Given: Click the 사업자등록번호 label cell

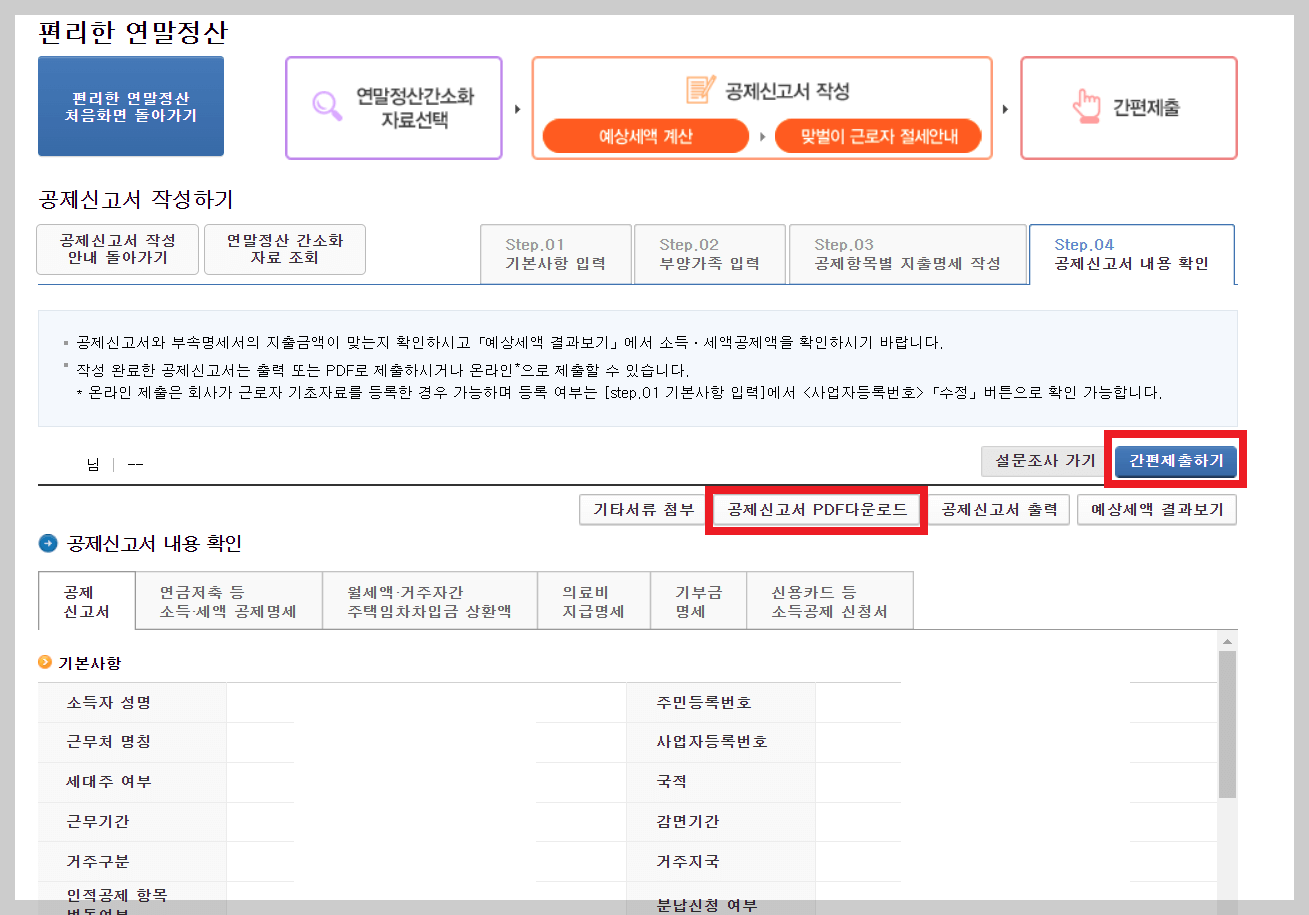Looking at the screenshot, I should (x=721, y=742).
